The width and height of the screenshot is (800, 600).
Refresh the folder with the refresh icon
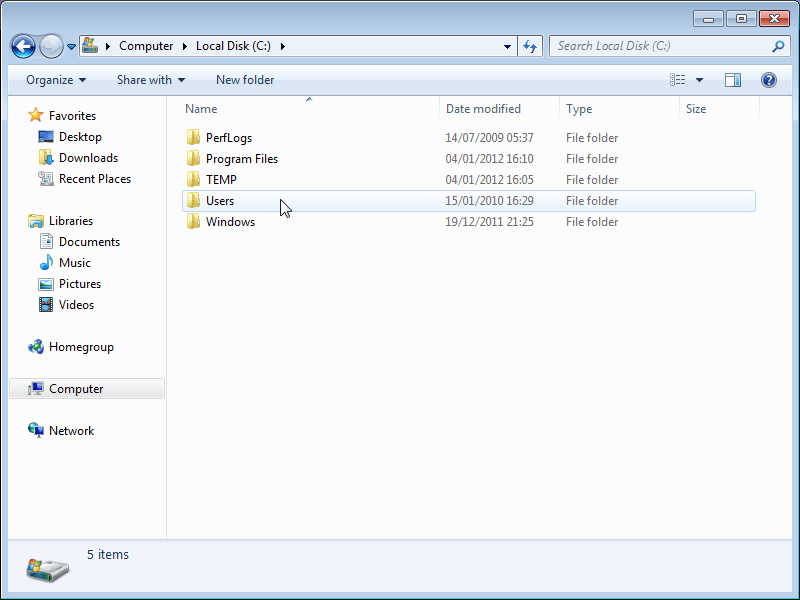tap(530, 46)
